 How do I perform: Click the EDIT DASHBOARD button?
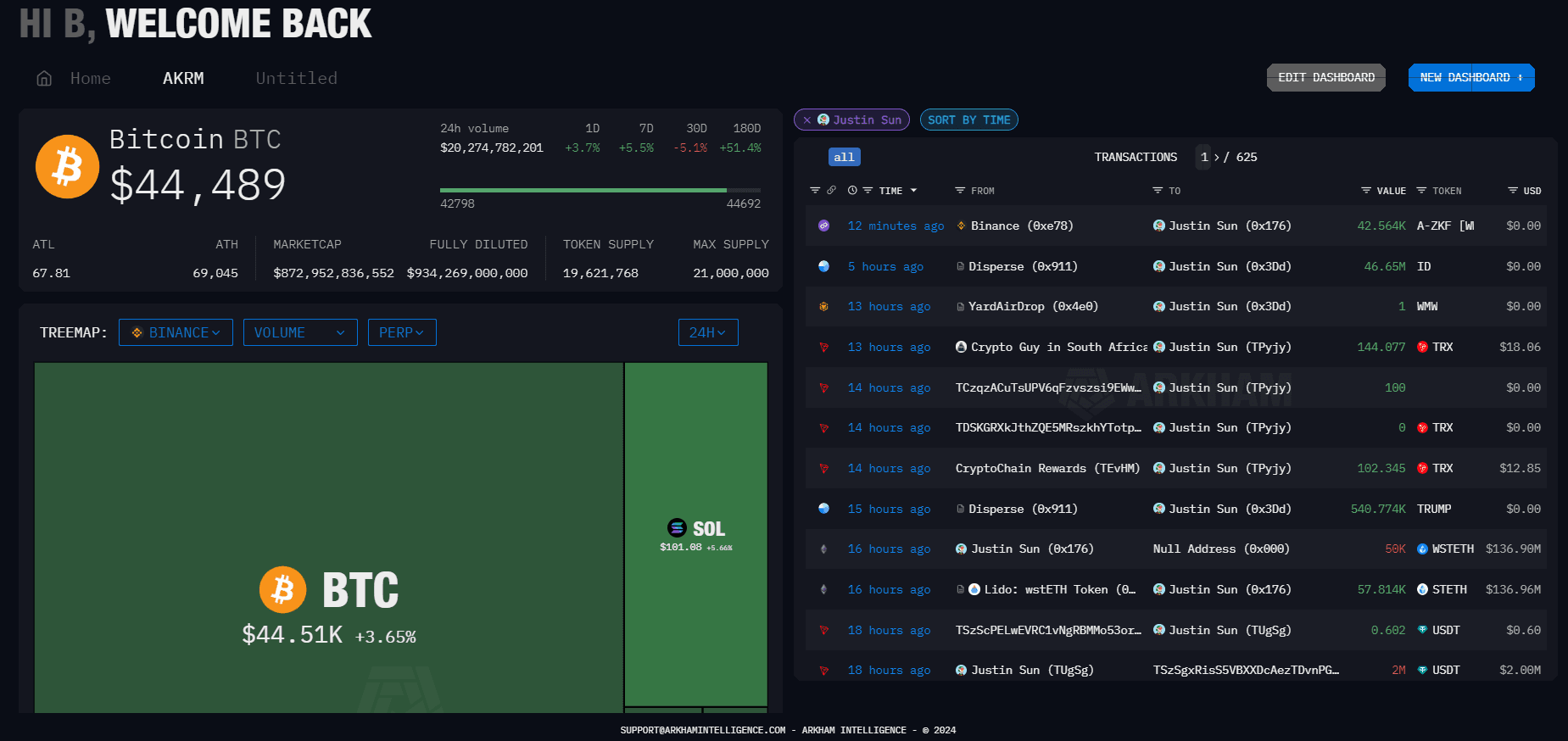(1326, 77)
